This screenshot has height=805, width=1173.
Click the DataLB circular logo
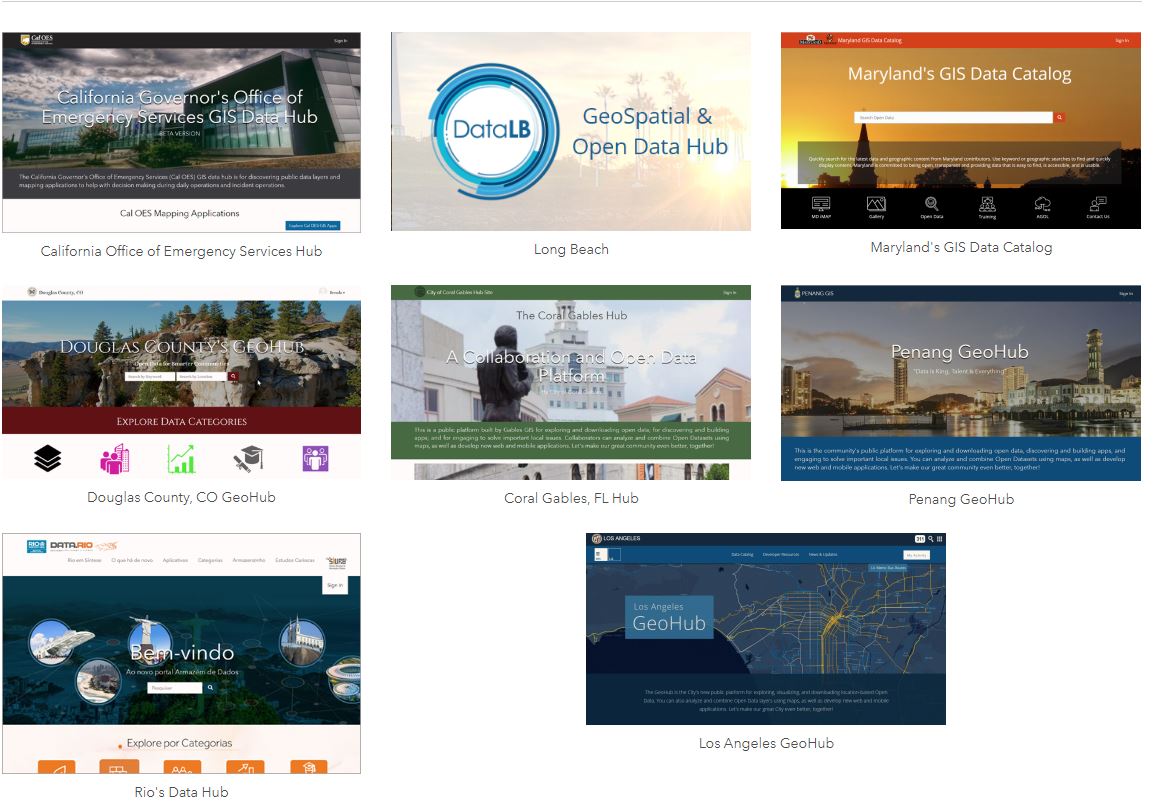tap(492, 129)
